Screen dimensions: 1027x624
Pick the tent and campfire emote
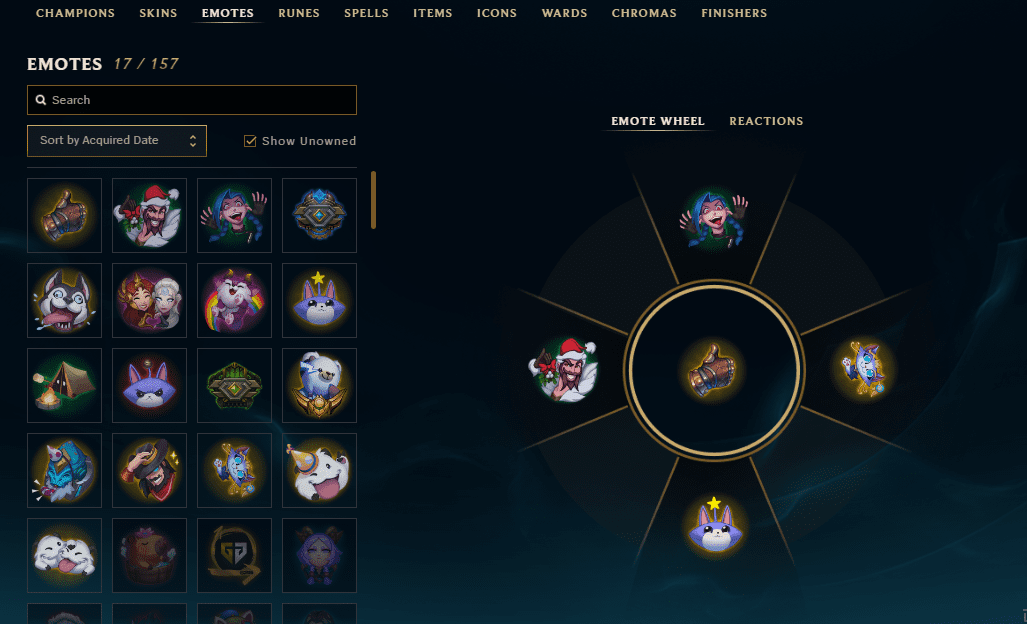point(64,386)
